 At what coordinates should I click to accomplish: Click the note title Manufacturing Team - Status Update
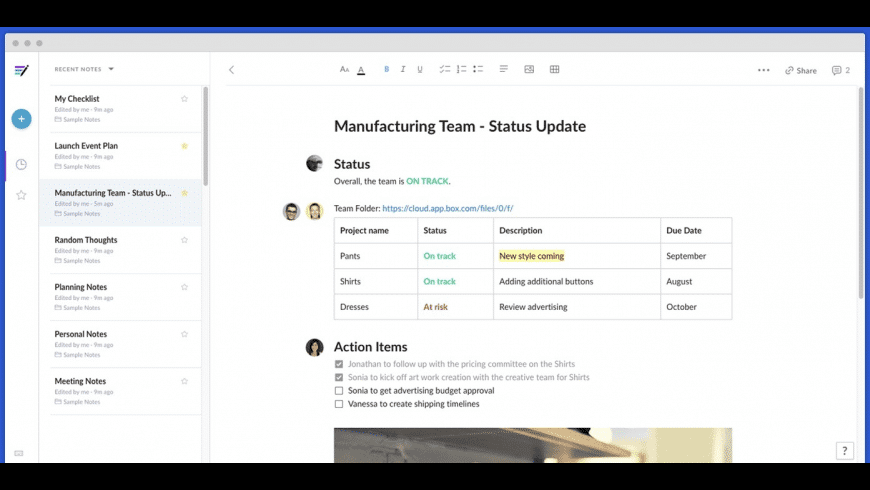click(460, 127)
